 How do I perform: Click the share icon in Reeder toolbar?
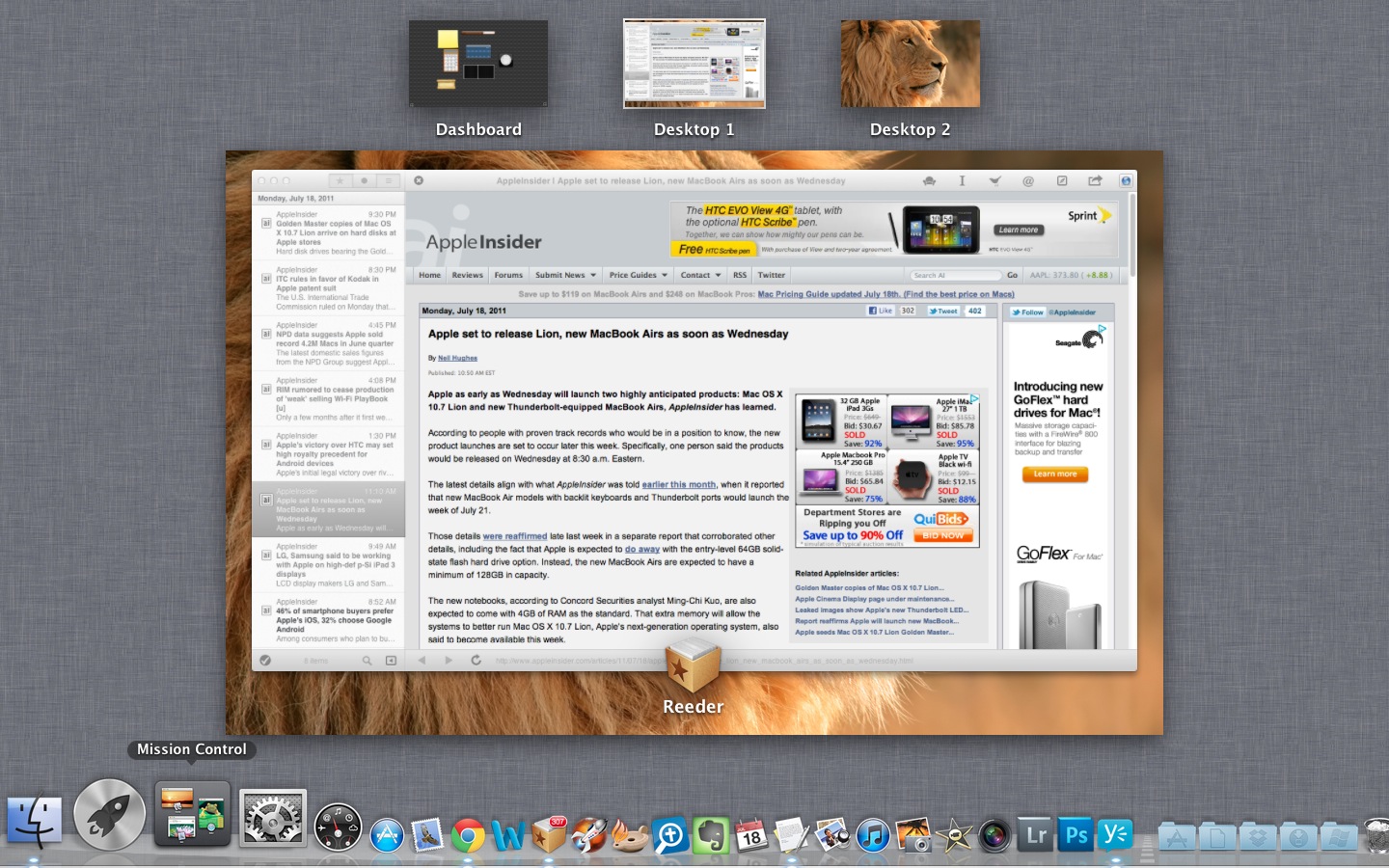tap(1095, 180)
